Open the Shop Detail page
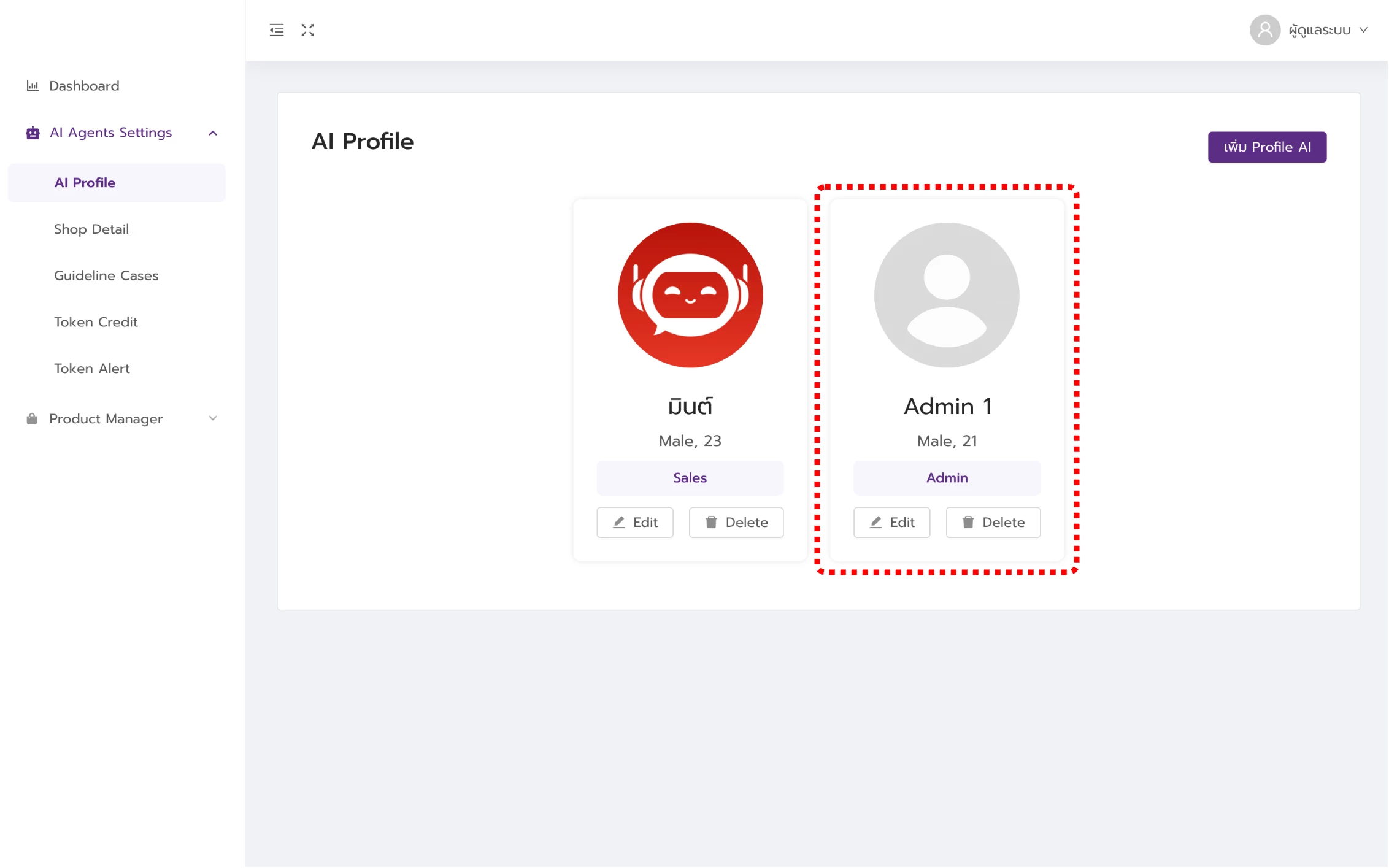1389x868 pixels. click(91, 229)
